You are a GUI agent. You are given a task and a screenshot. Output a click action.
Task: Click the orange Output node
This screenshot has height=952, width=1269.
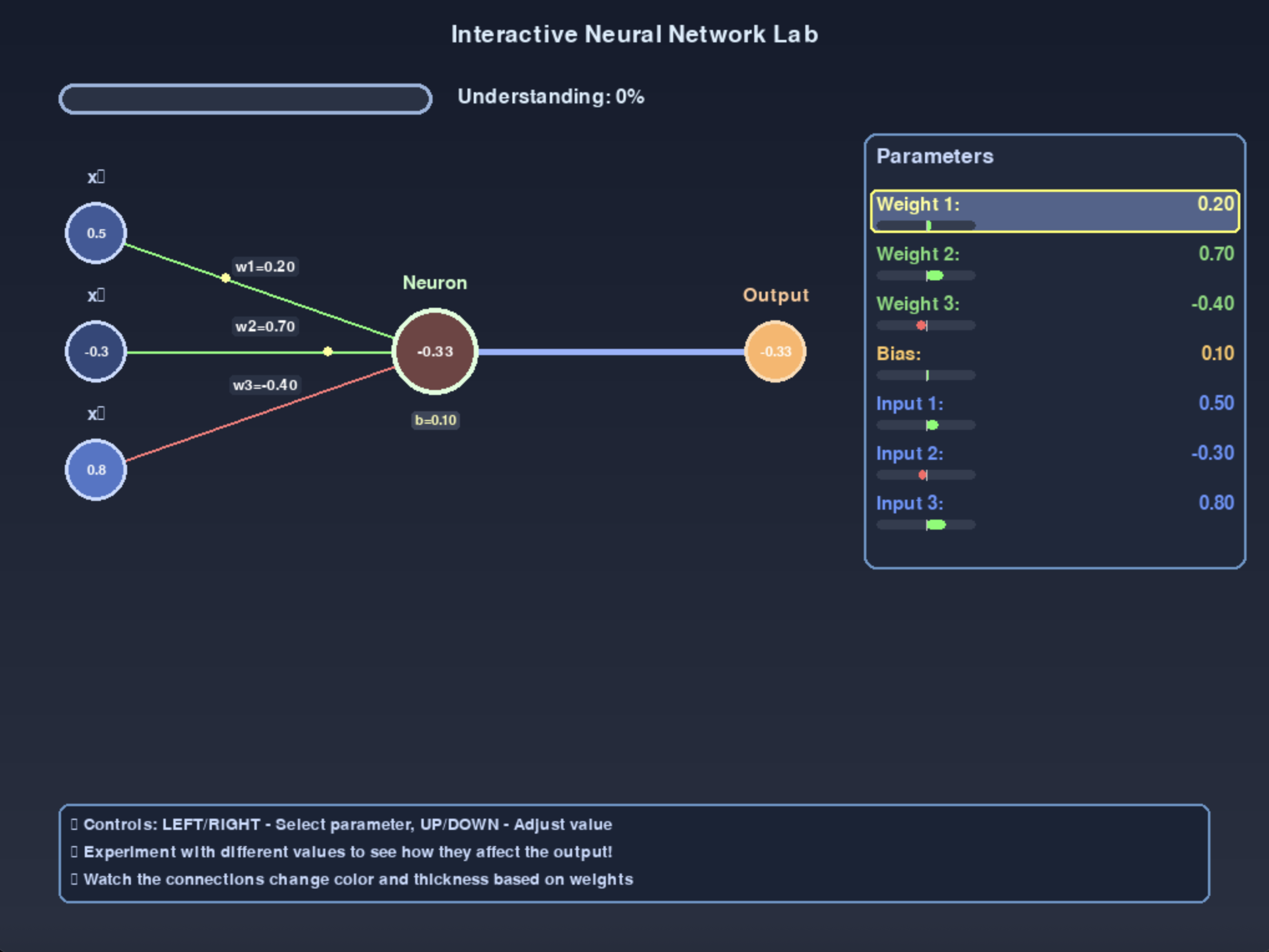click(775, 351)
